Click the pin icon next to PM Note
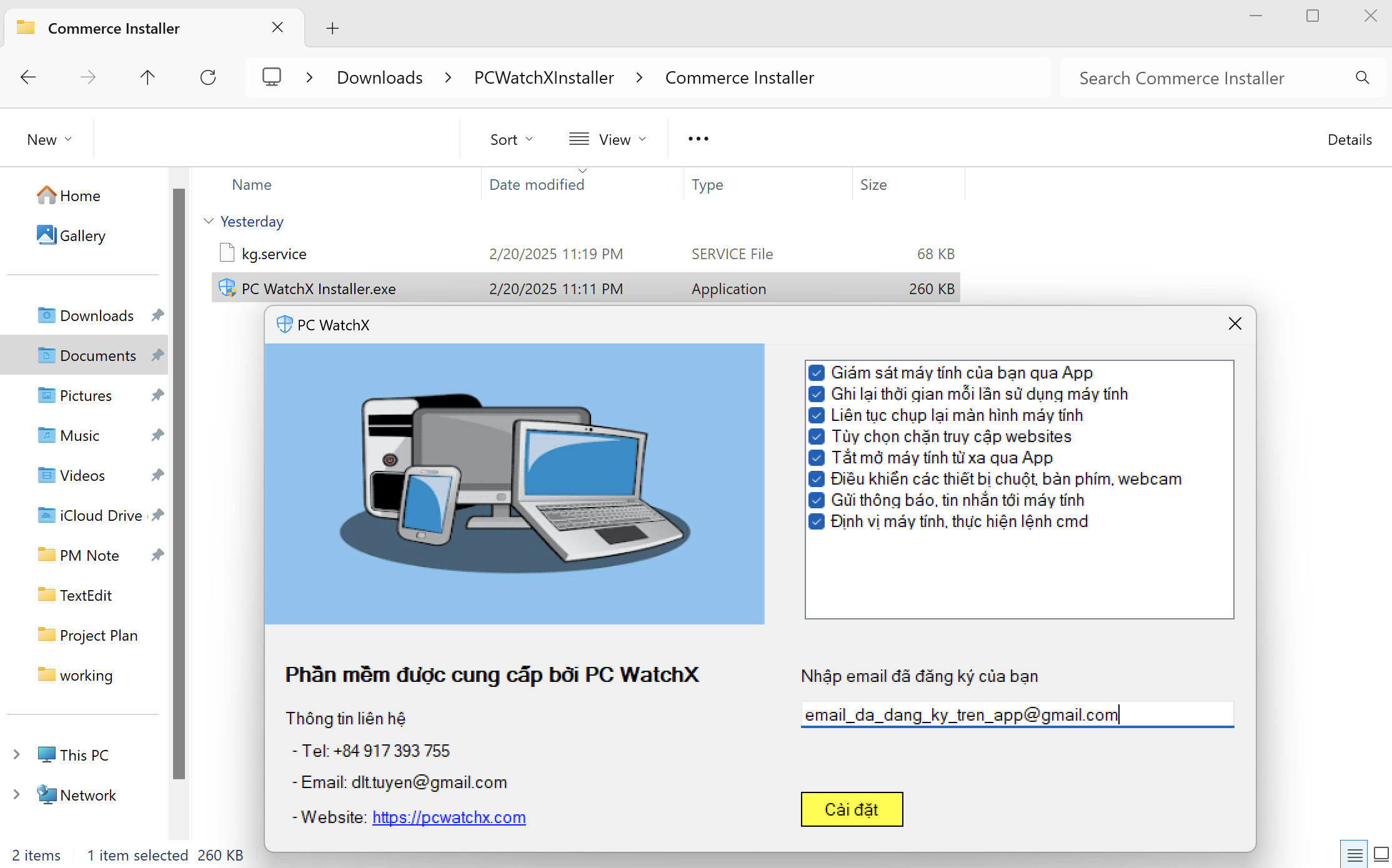Image resolution: width=1392 pixels, height=868 pixels. 157,555
